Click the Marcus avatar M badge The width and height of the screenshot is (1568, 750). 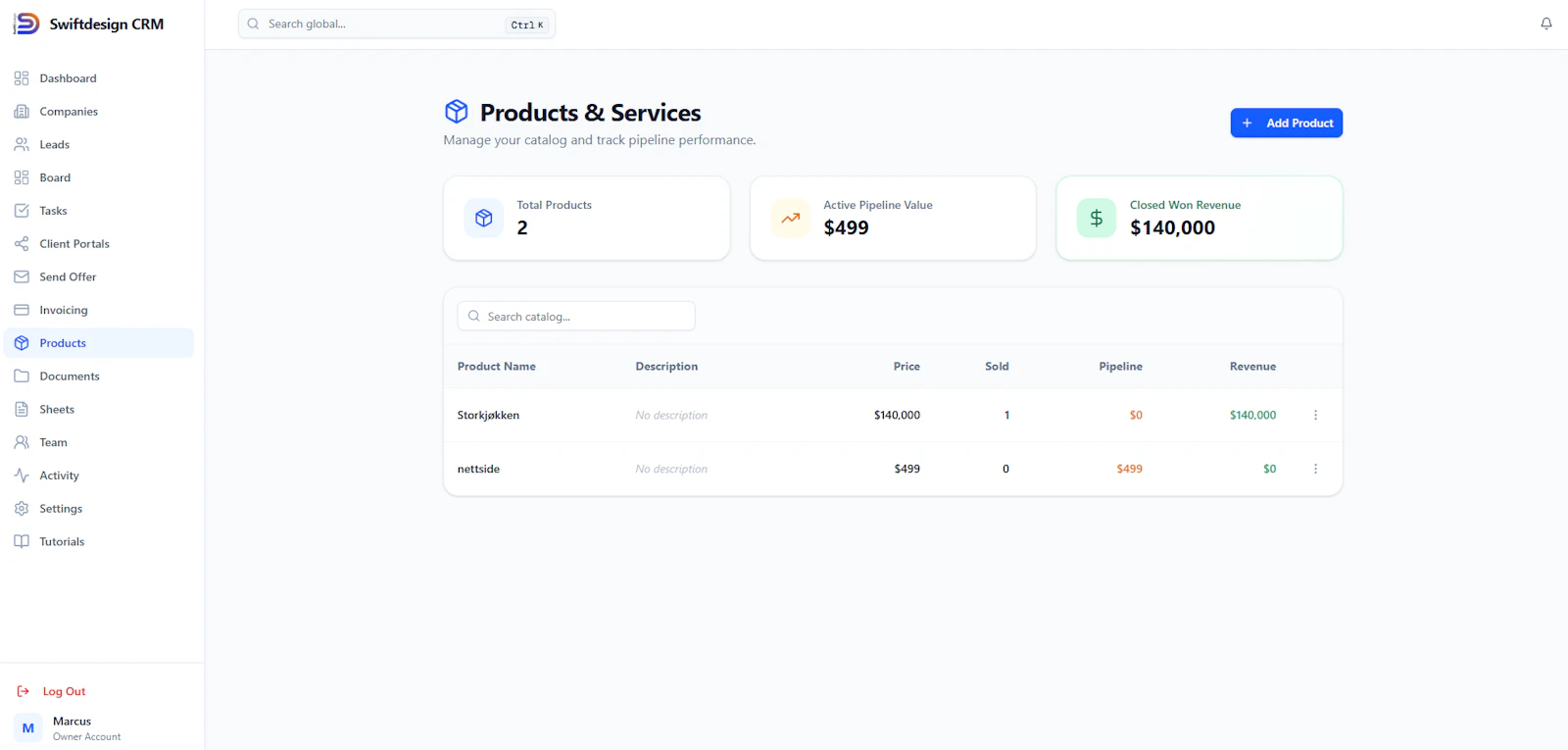click(x=28, y=728)
